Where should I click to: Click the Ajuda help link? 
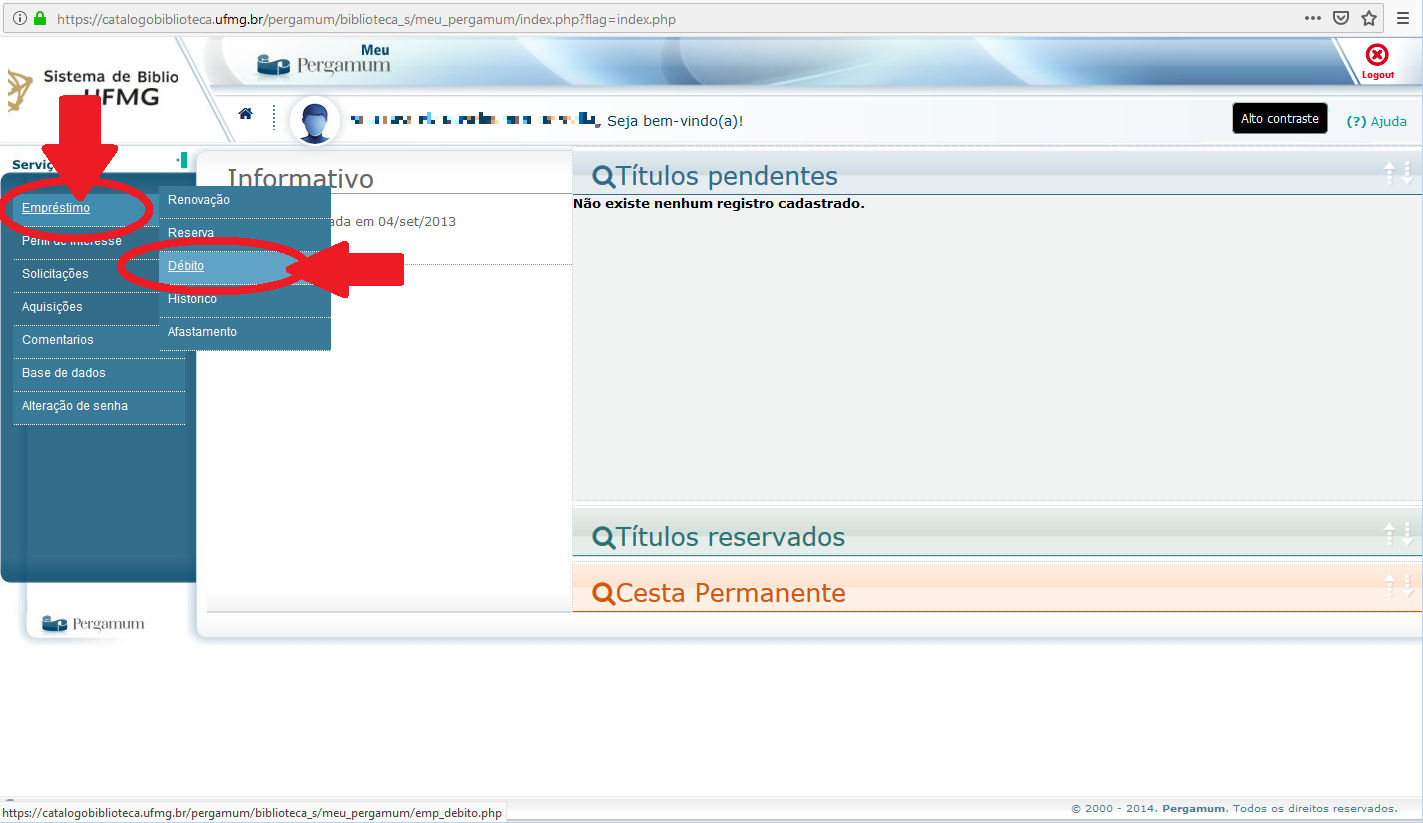(1377, 121)
